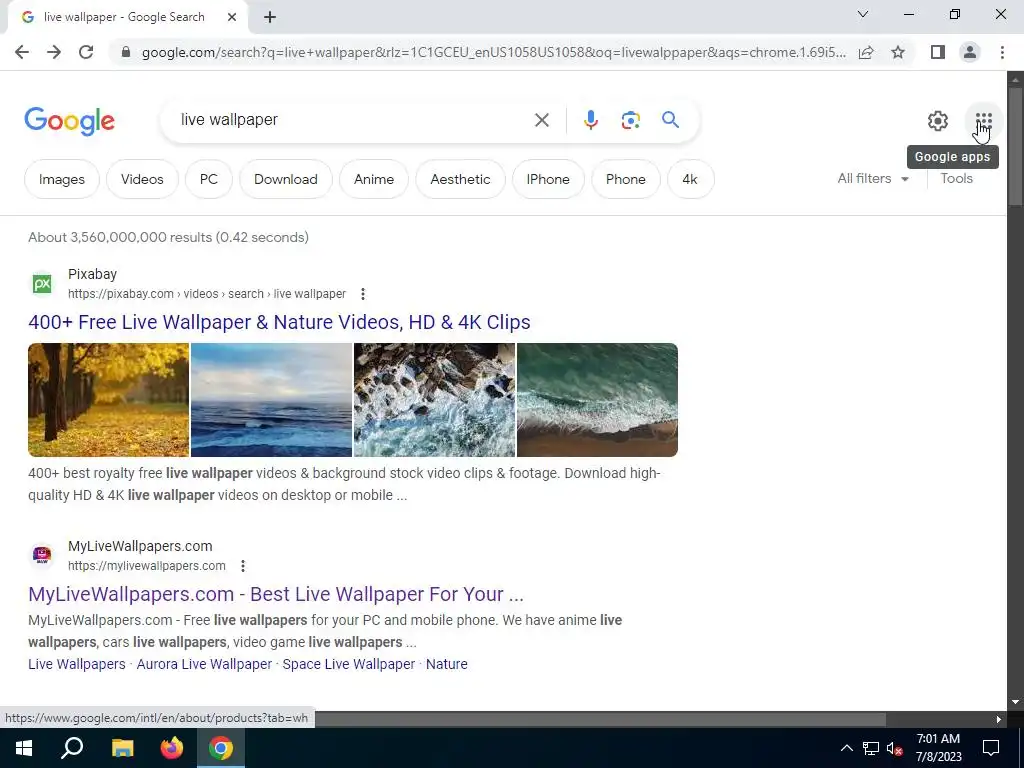Open Nature sitelink
The height and width of the screenshot is (768, 1024).
(x=447, y=664)
